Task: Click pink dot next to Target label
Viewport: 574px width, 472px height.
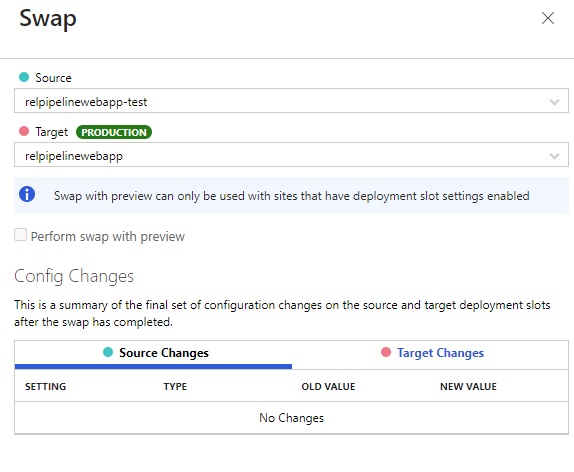Action: (x=24, y=131)
